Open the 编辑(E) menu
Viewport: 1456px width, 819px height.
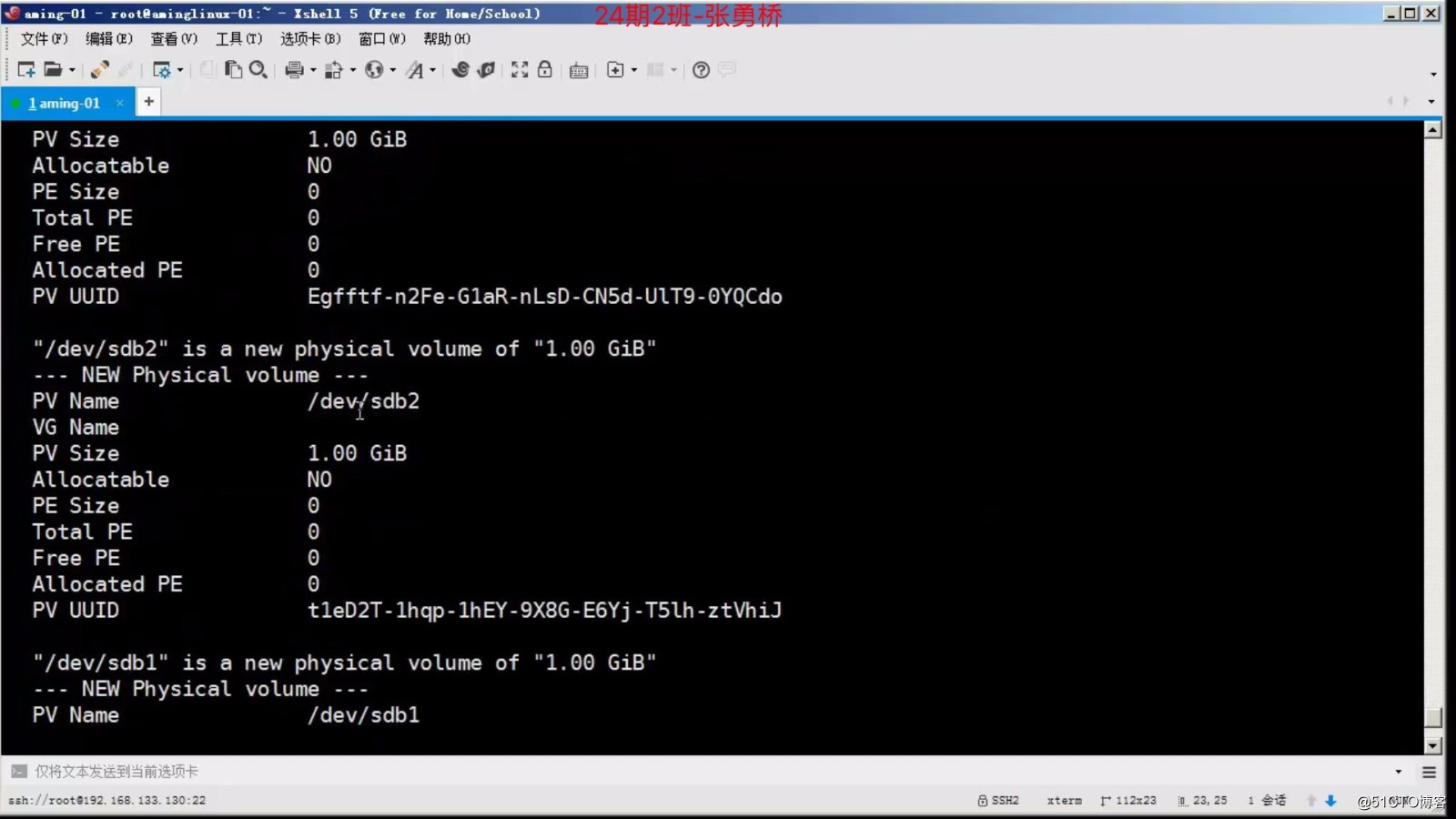point(109,38)
